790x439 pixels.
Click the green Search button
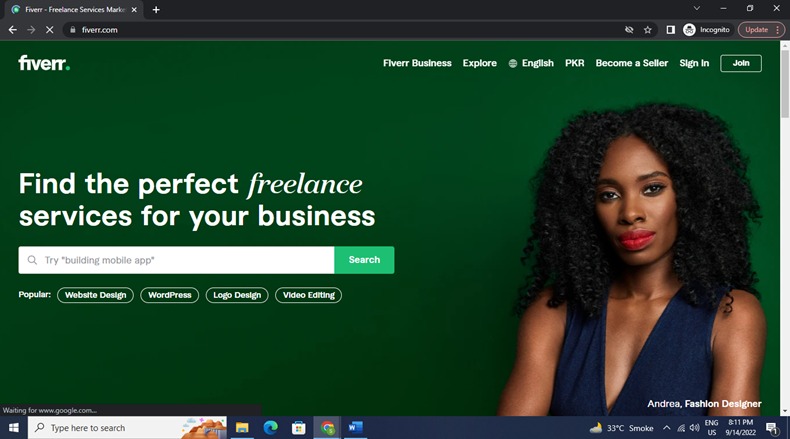click(x=364, y=260)
